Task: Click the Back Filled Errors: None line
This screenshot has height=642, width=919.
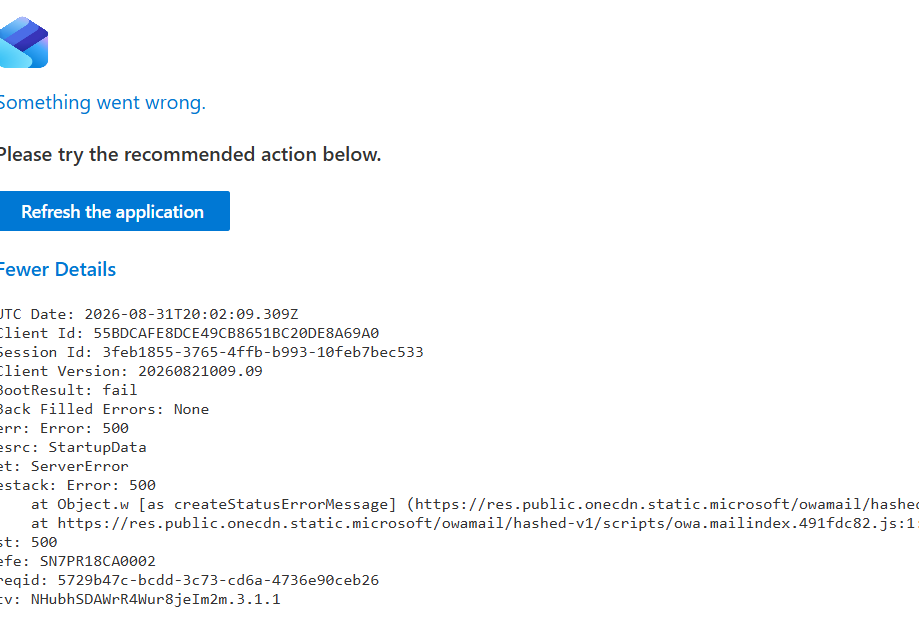Action: tap(104, 409)
